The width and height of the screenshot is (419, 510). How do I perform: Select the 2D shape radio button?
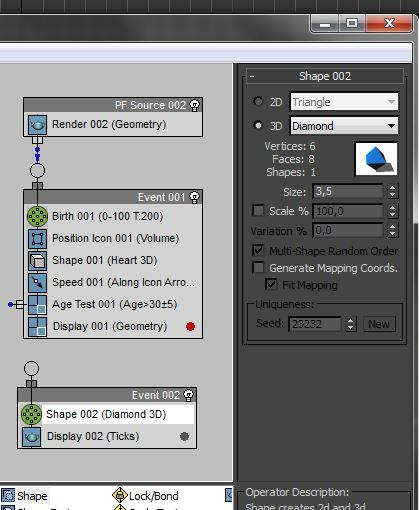click(x=258, y=101)
